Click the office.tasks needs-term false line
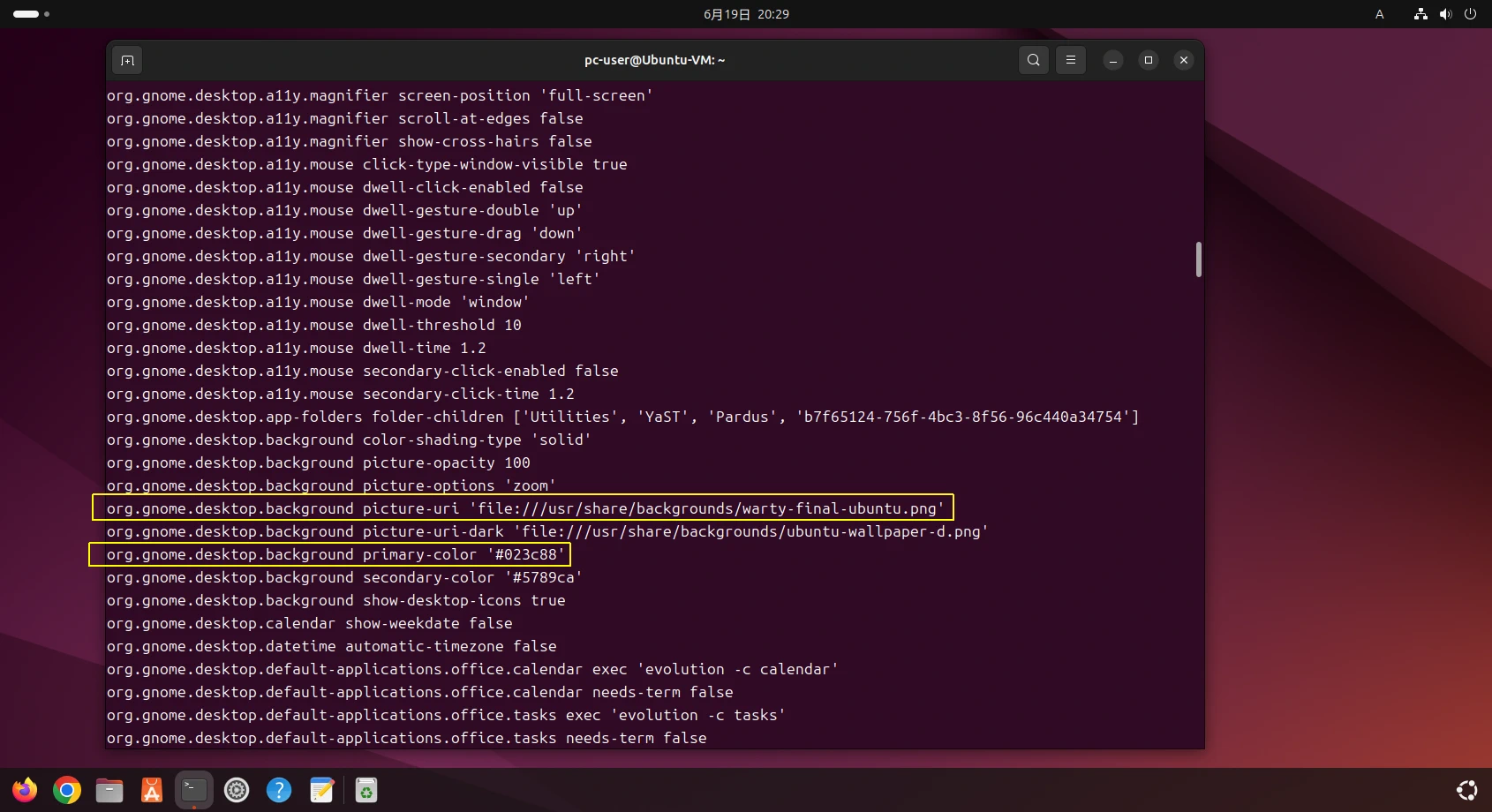This screenshot has width=1492, height=812. [407, 738]
